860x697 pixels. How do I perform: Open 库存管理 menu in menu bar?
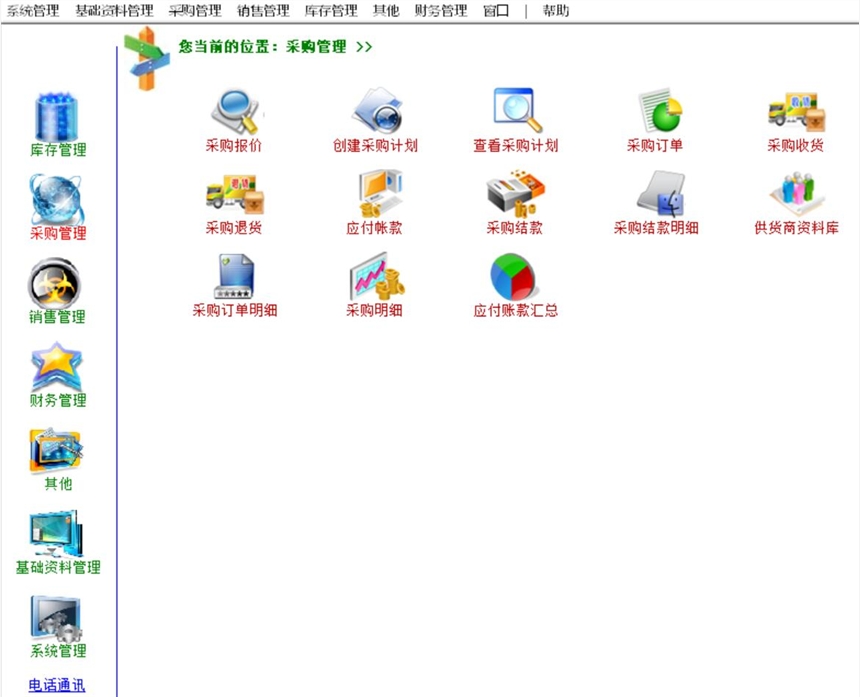pos(331,10)
